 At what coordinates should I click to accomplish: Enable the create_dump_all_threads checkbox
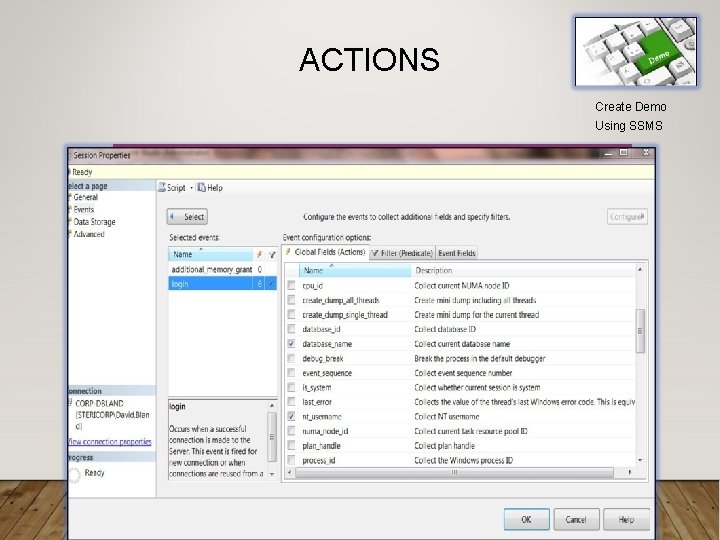pyautogui.click(x=291, y=300)
